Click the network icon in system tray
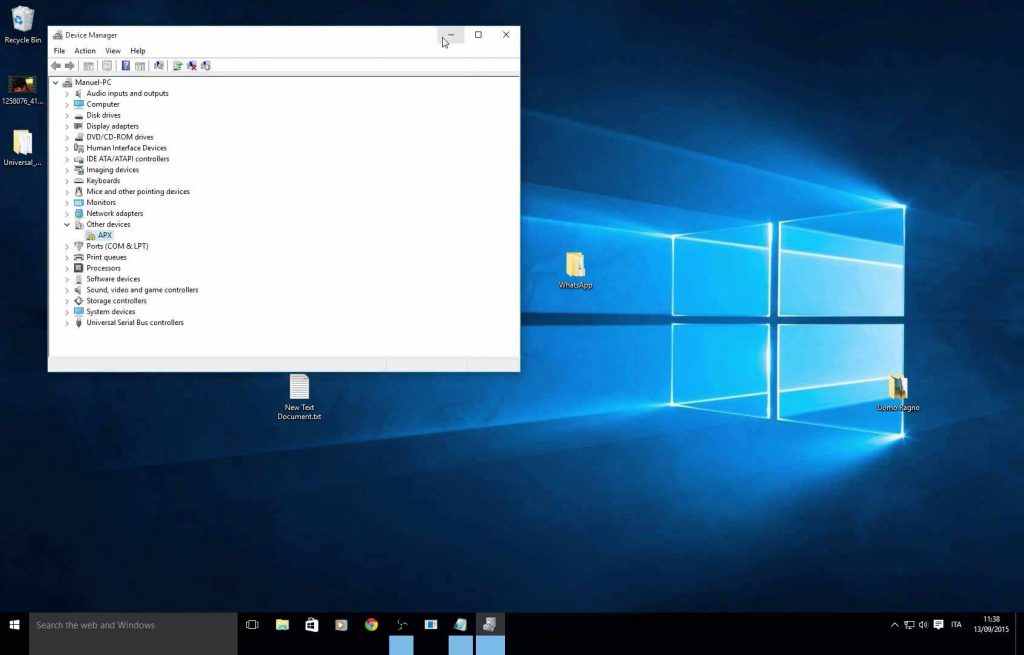Screen dimensions: 1024x655 (909, 625)
